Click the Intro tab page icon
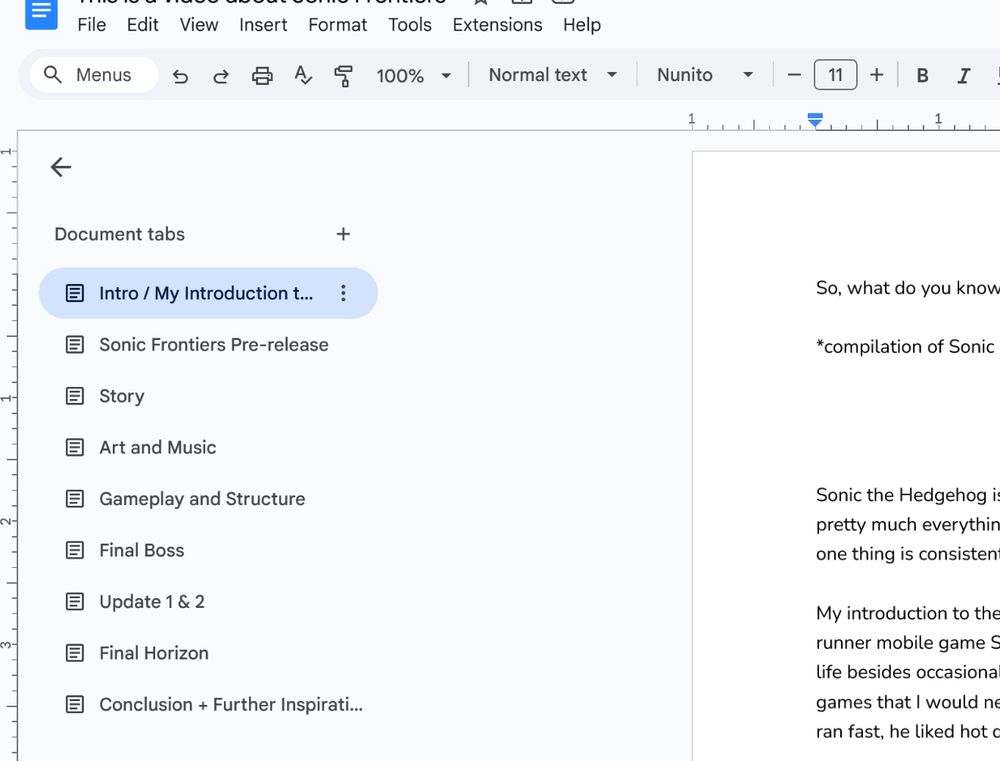This screenshot has height=761, width=1000. [x=75, y=293]
